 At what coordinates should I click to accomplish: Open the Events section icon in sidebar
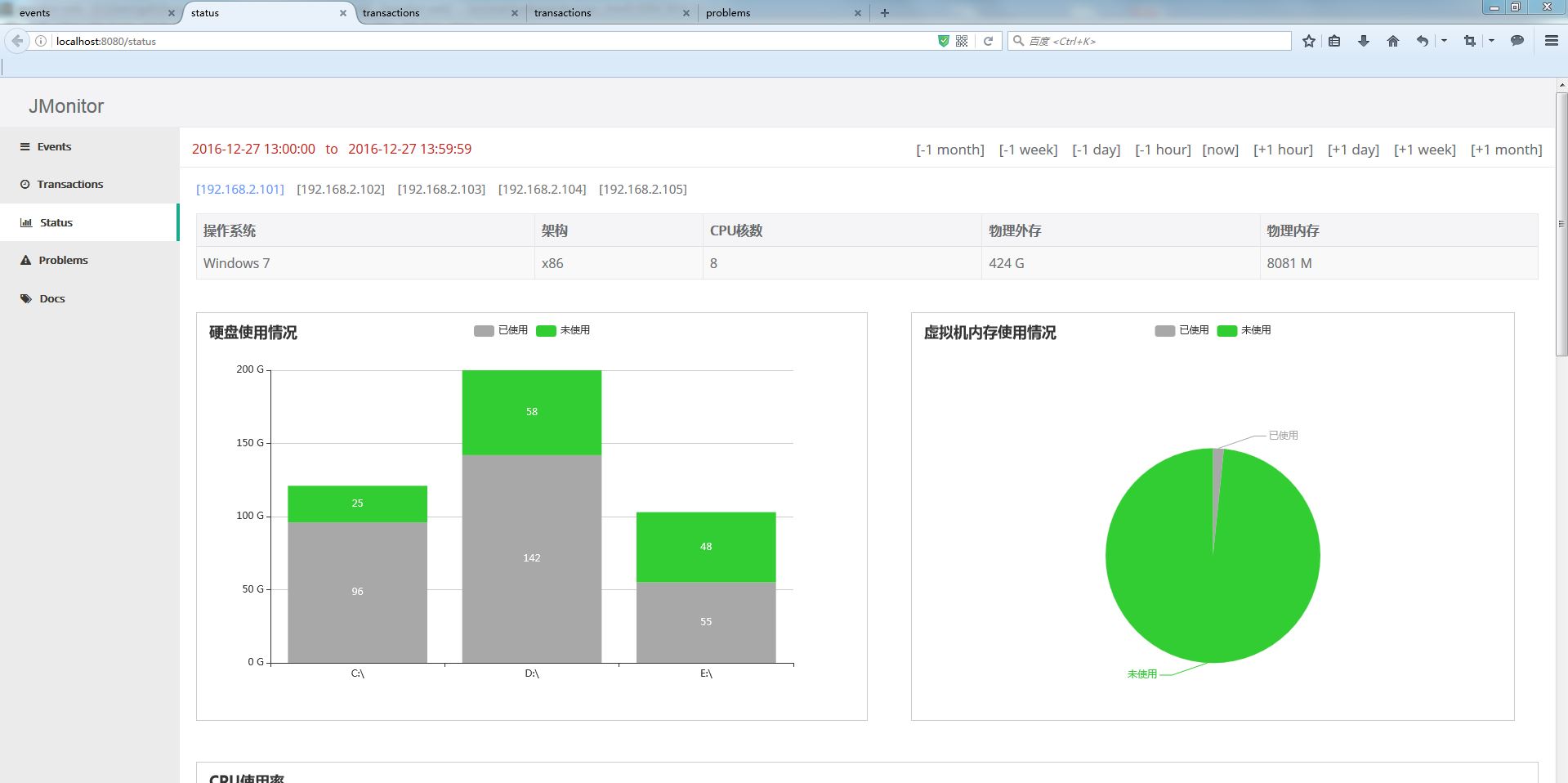point(26,146)
